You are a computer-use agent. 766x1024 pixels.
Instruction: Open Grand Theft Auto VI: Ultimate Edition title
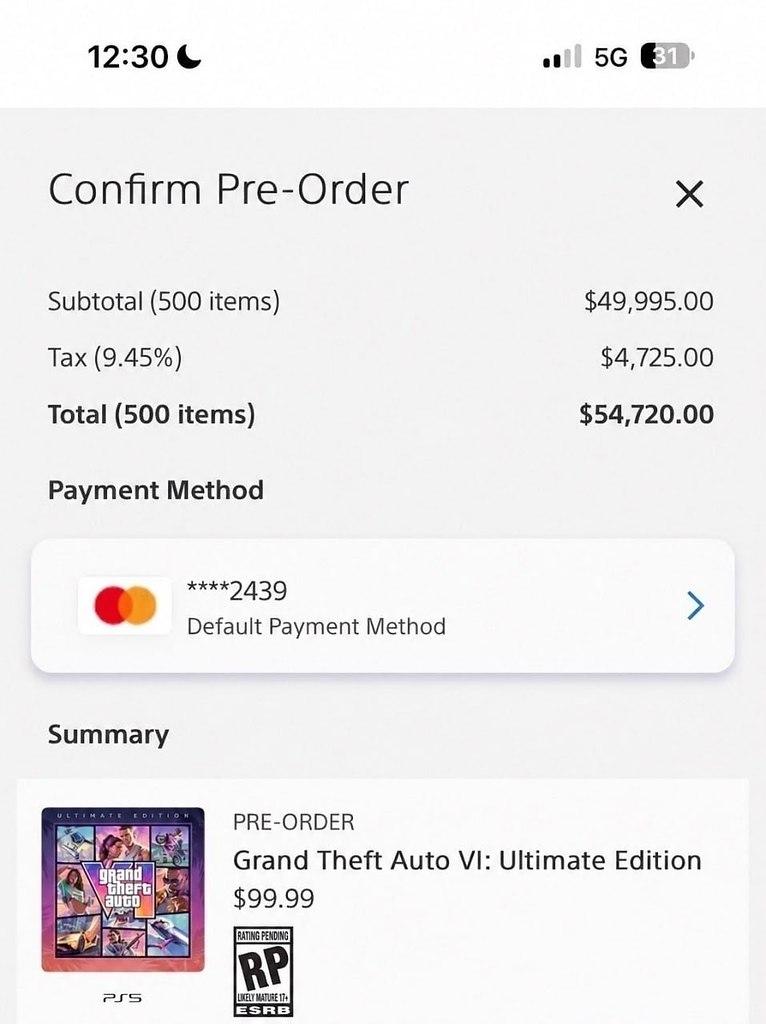(x=467, y=860)
